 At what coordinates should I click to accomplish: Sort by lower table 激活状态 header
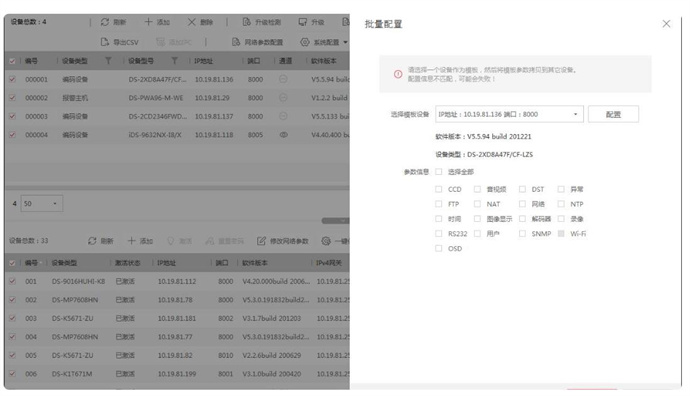coord(128,263)
